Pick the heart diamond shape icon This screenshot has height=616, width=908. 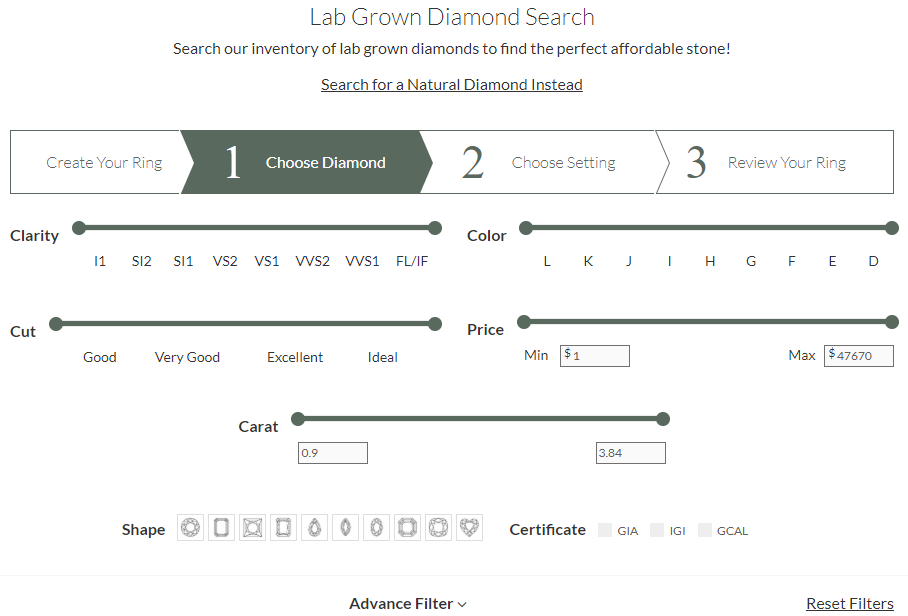[x=469, y=528]
